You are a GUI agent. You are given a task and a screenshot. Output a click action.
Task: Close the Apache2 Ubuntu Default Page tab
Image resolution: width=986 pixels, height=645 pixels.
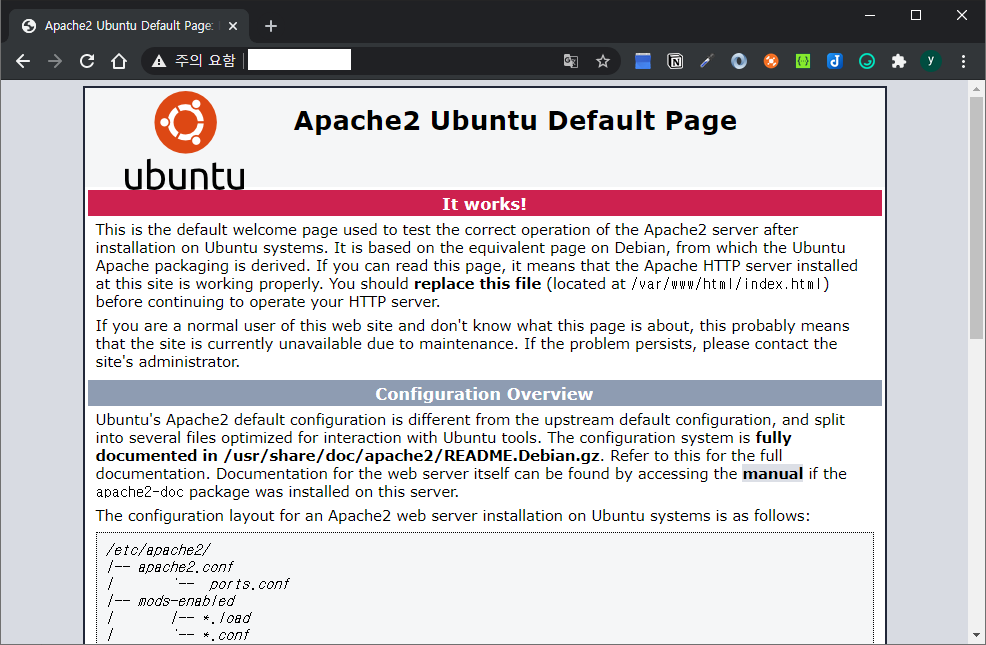(x=233, y=26)
